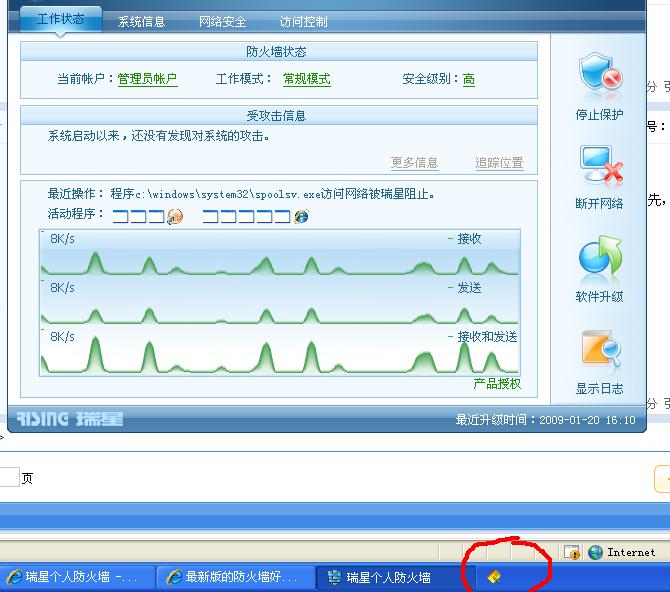Select taskbar item 瑞星个人防火墙 application
This screenshot has height=592, width=670.
tap(395, 577)
